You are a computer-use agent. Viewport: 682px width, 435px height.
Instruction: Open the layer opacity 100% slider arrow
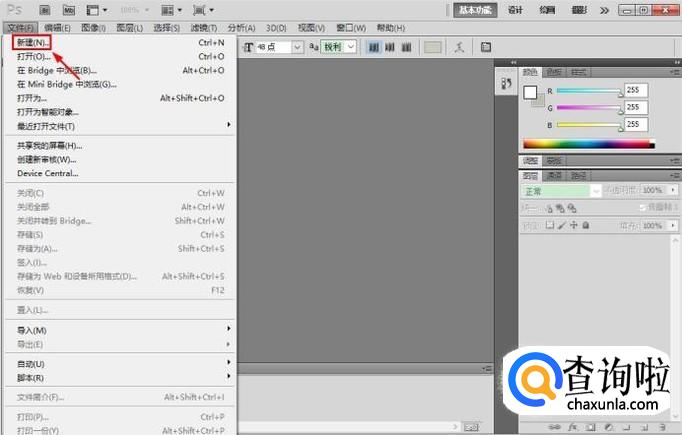tap(673, 190)
